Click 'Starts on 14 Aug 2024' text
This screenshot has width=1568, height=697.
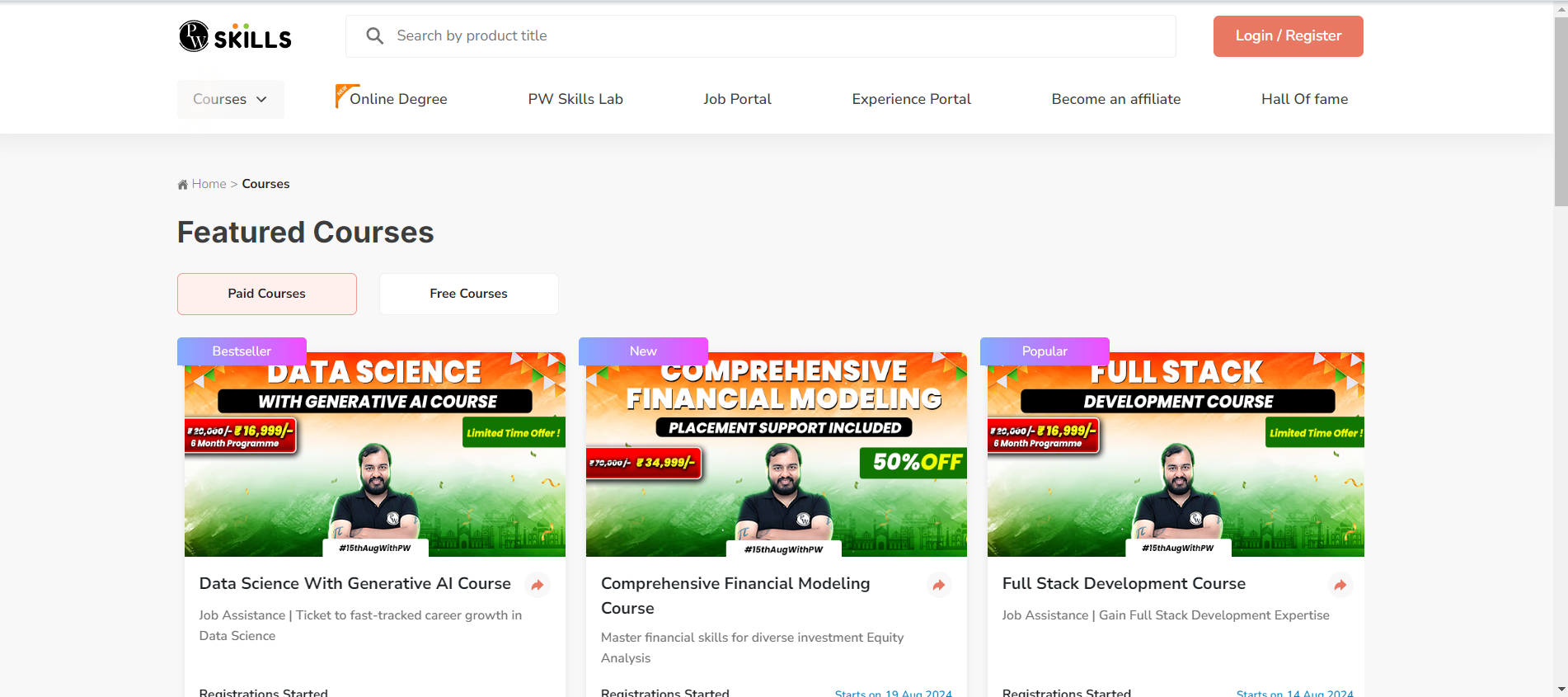[1295, 693]
